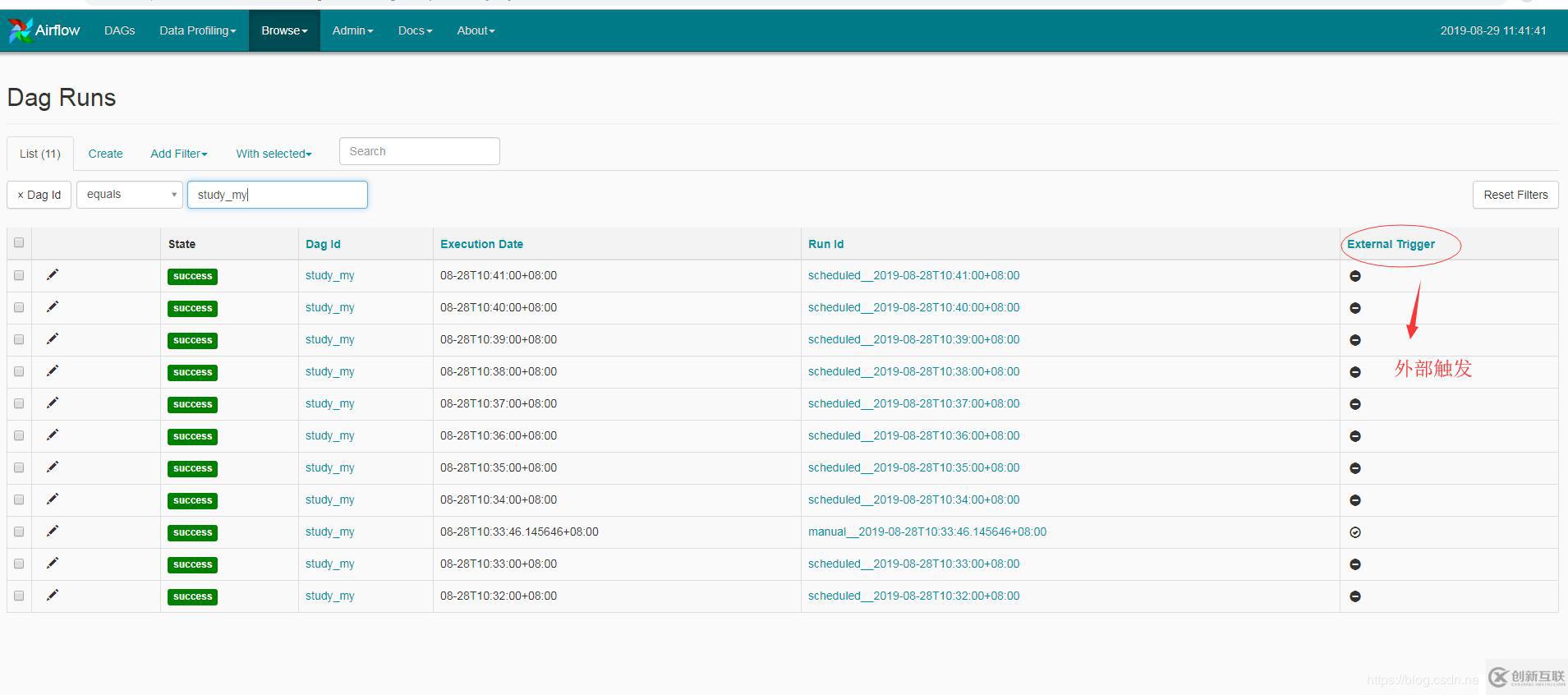1568x695 pixels.
Task: Open the With selected actions menu
Action: [x=274, y=154]
